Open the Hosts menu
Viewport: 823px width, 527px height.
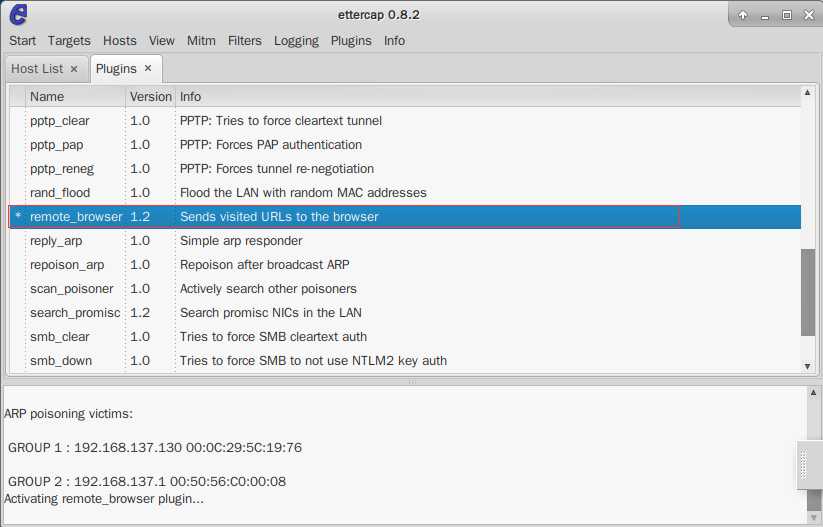point(120,41)
